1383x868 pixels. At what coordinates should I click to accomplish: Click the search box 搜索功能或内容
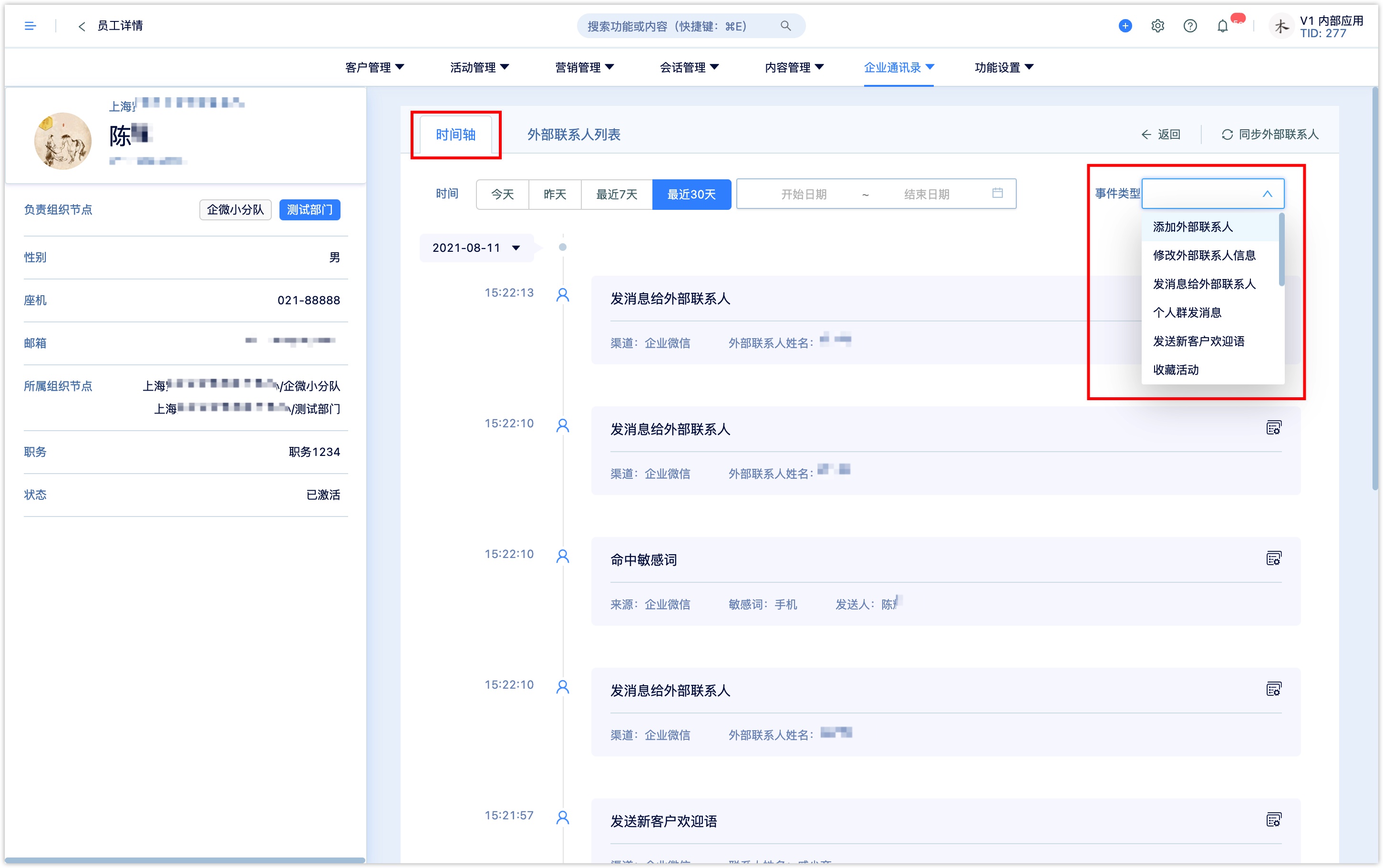pos(691,26)
